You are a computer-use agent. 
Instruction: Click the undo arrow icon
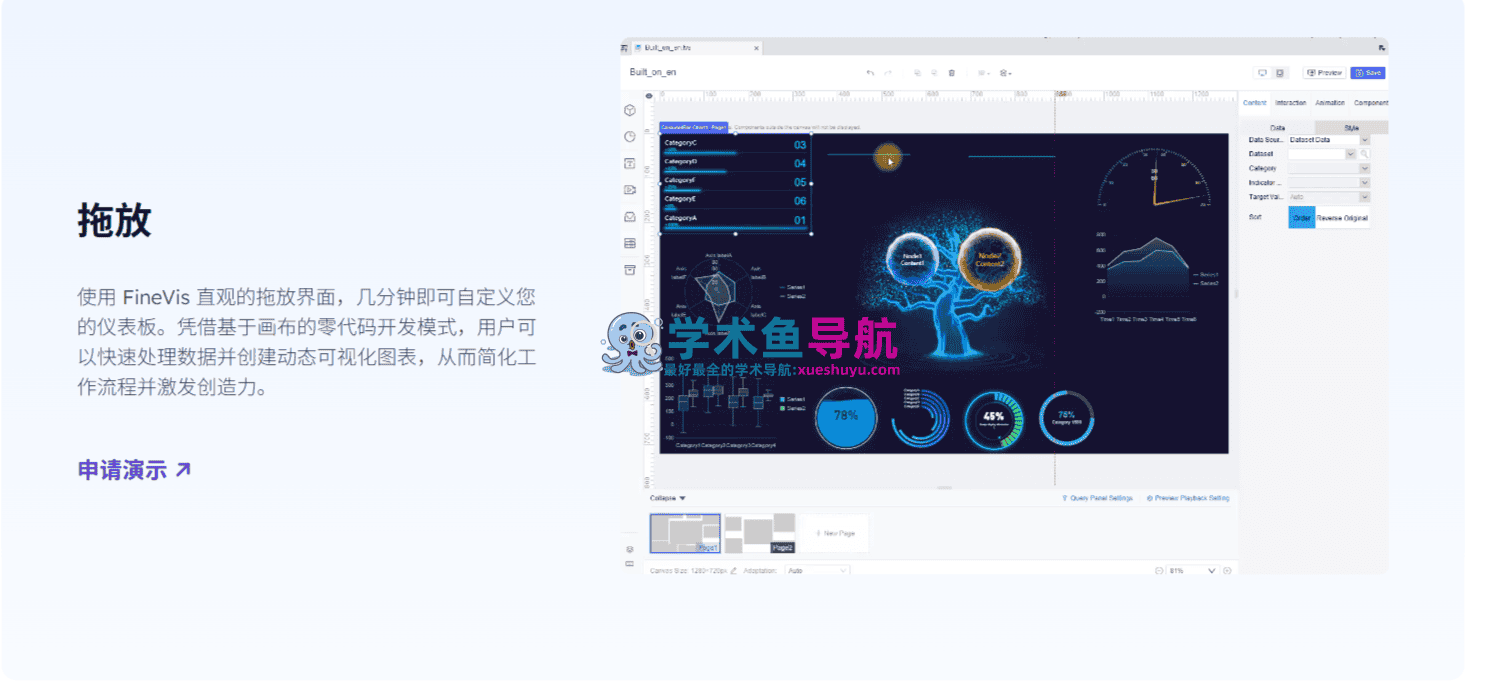[870, 73]
